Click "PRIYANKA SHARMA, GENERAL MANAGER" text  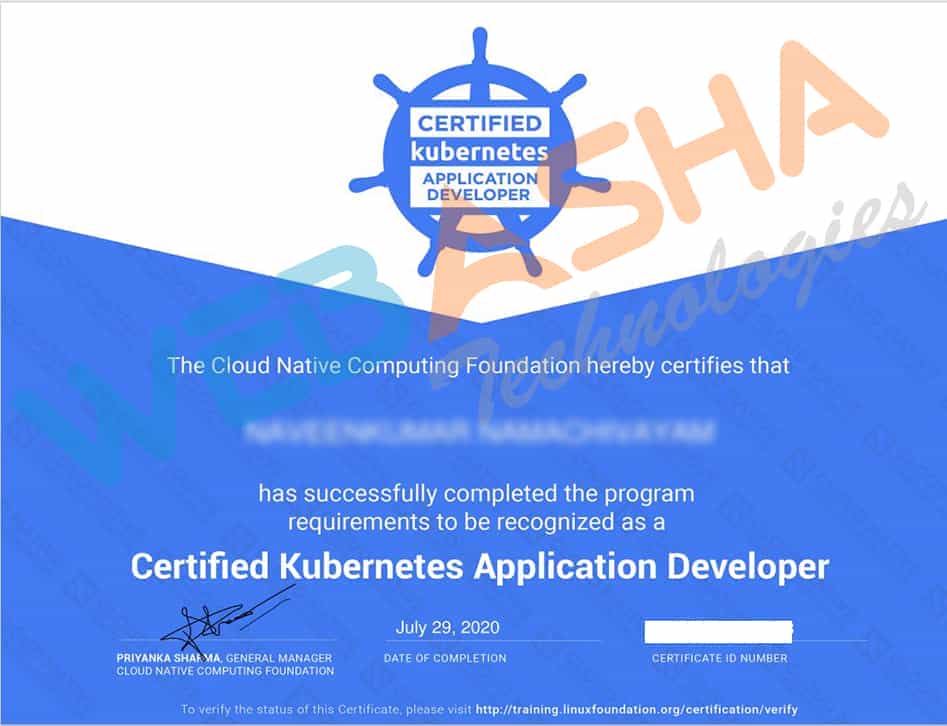click(x=224, y=658)
